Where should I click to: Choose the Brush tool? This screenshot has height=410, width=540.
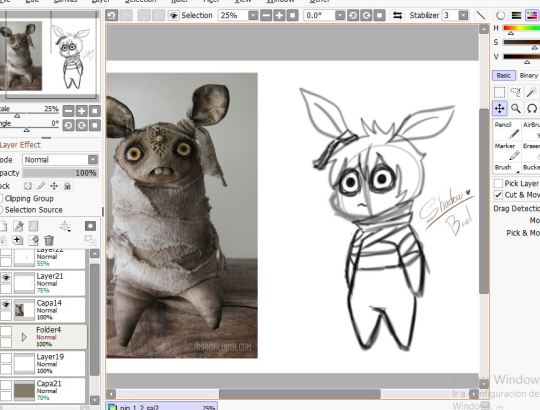point(507,168)
